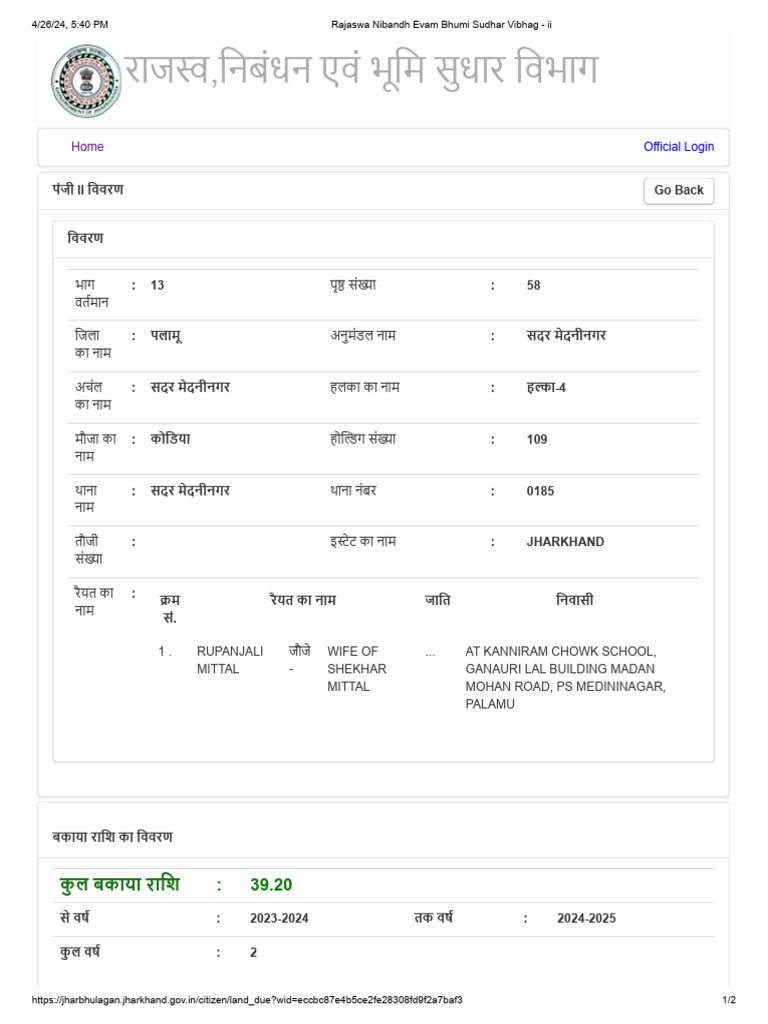Select the 4/26/24 date and time stamp
The width and height of the screenshot is (768, 1024).
[x=70, y=24]
